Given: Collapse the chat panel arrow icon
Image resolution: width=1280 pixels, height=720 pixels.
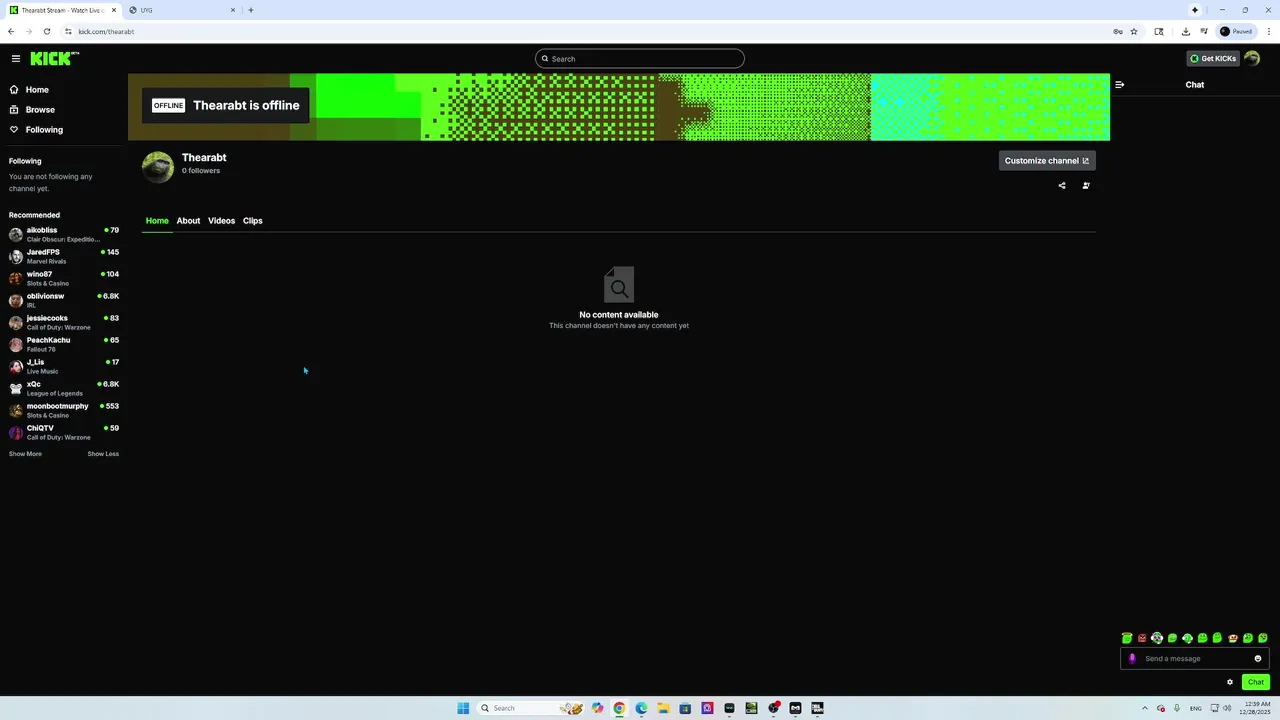Looking at the screenshot, I should click(x=1119, y=85).
